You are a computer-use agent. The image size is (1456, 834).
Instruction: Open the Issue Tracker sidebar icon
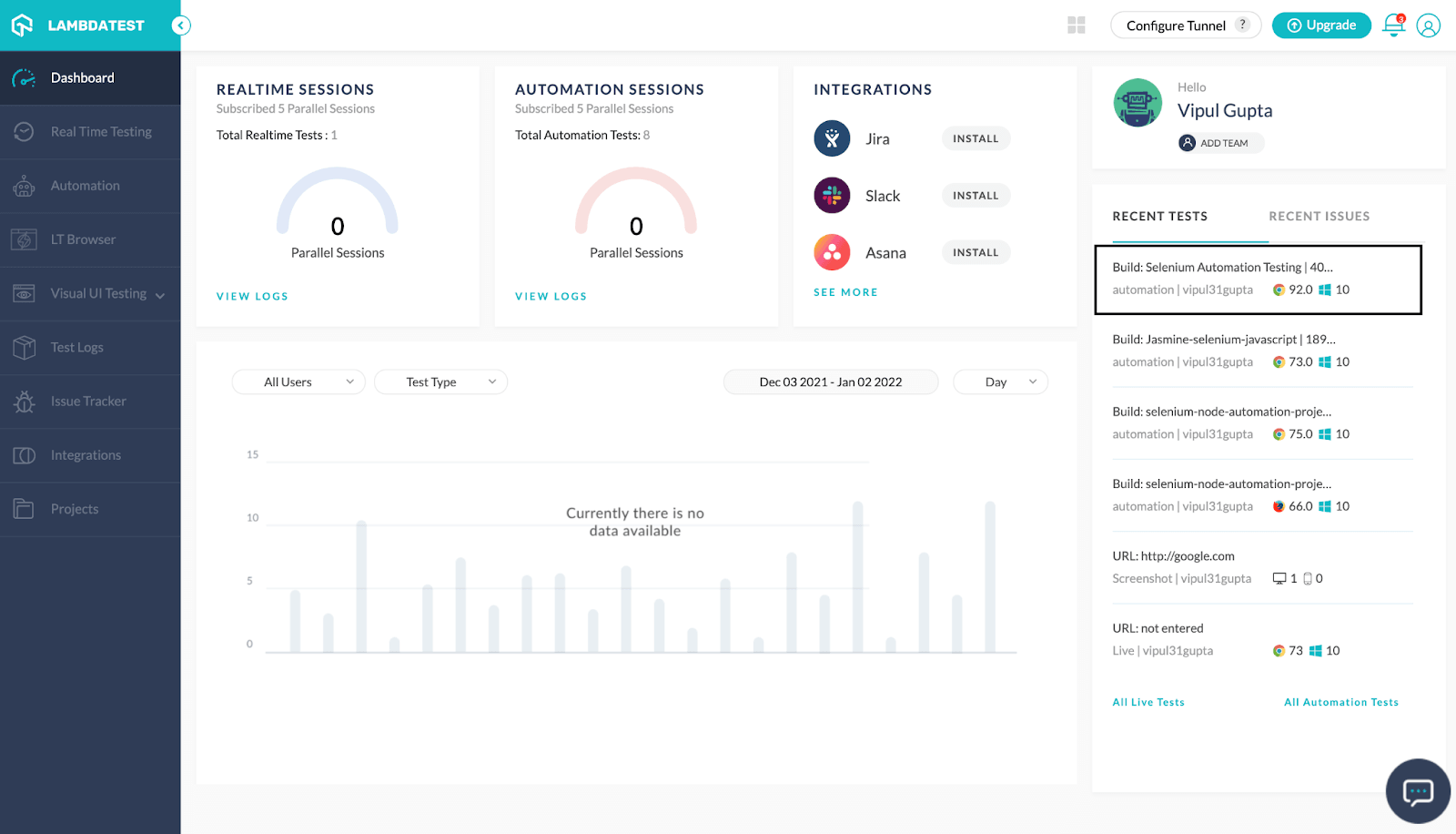pos(25,401)
